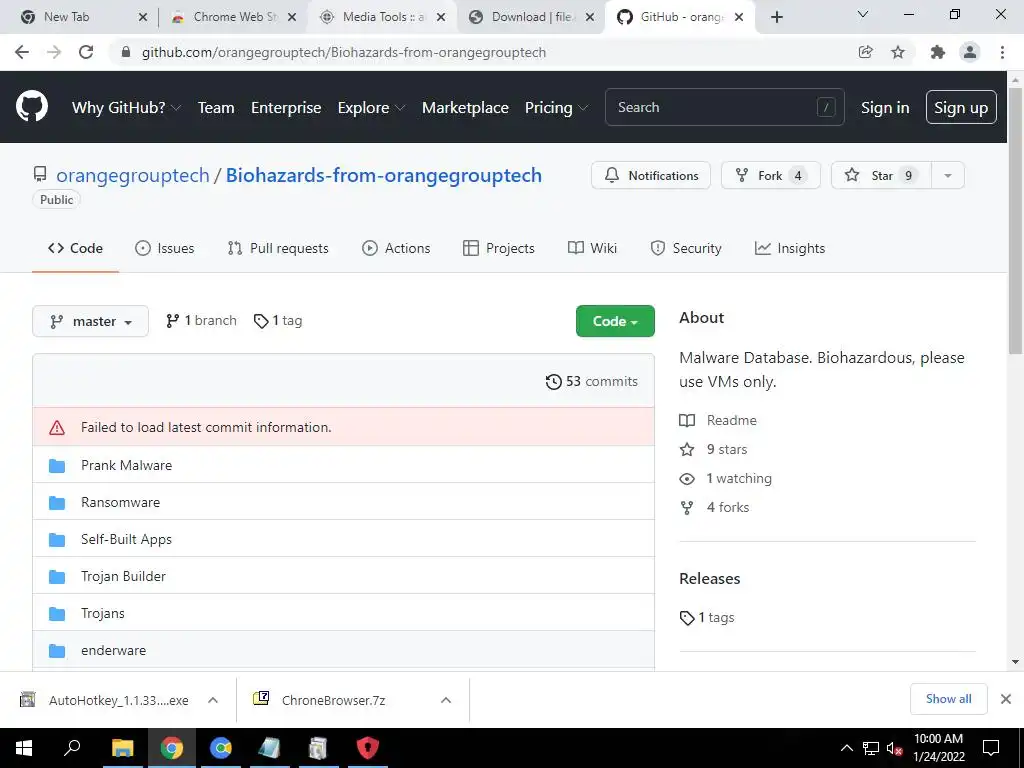Open the Self-Built Apps folder
Screen dimensions: 1024x768
pyautogui.click(x=126, y=539)
